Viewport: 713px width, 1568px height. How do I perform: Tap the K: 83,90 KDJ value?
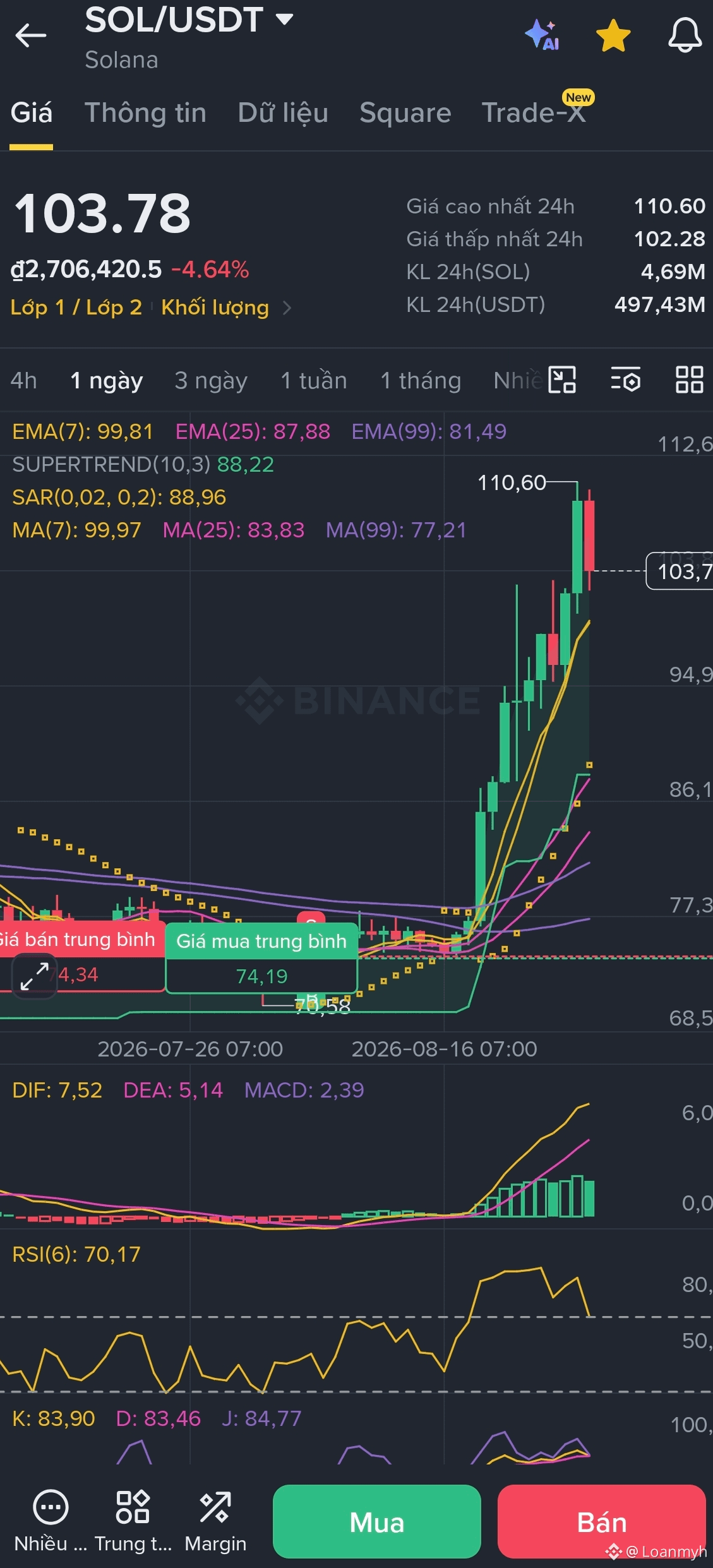point(54,1419)
